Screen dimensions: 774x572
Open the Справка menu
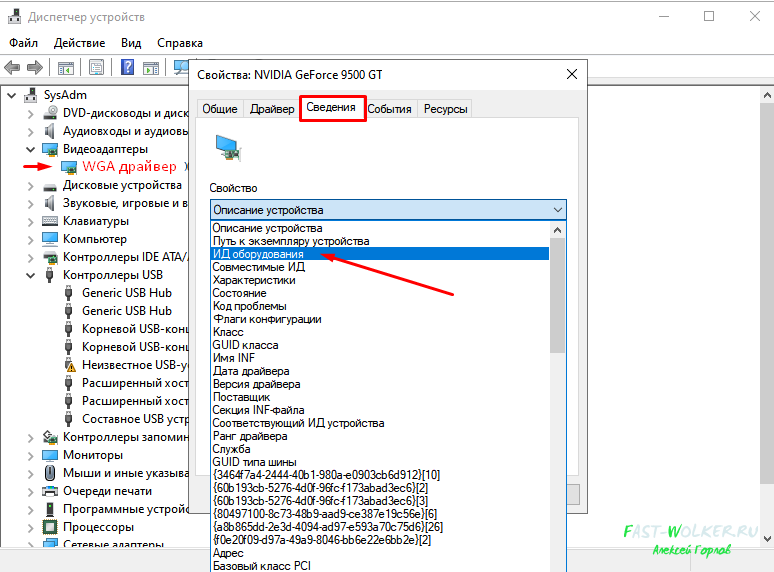(180, 43)
